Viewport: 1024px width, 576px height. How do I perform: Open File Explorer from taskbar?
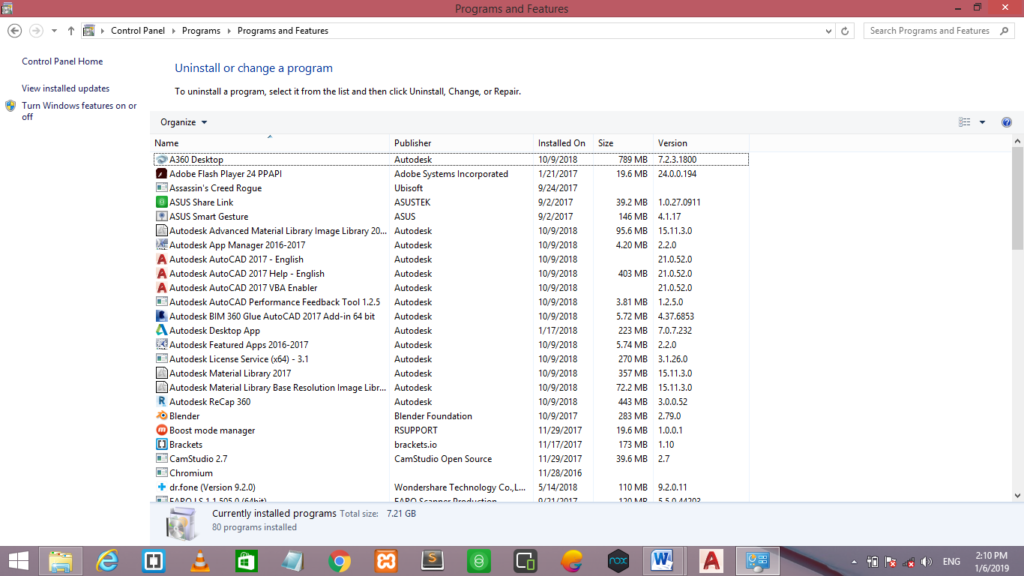pyautogui.click(x=61, y=561)
